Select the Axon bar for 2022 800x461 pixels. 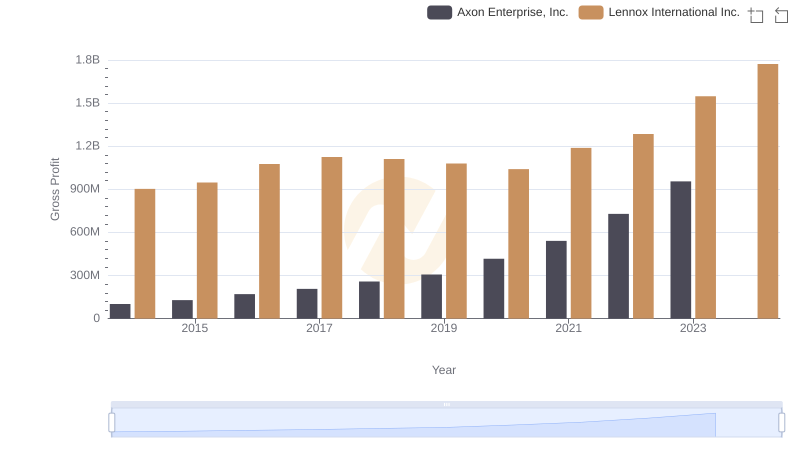click(x=618, y=266)
